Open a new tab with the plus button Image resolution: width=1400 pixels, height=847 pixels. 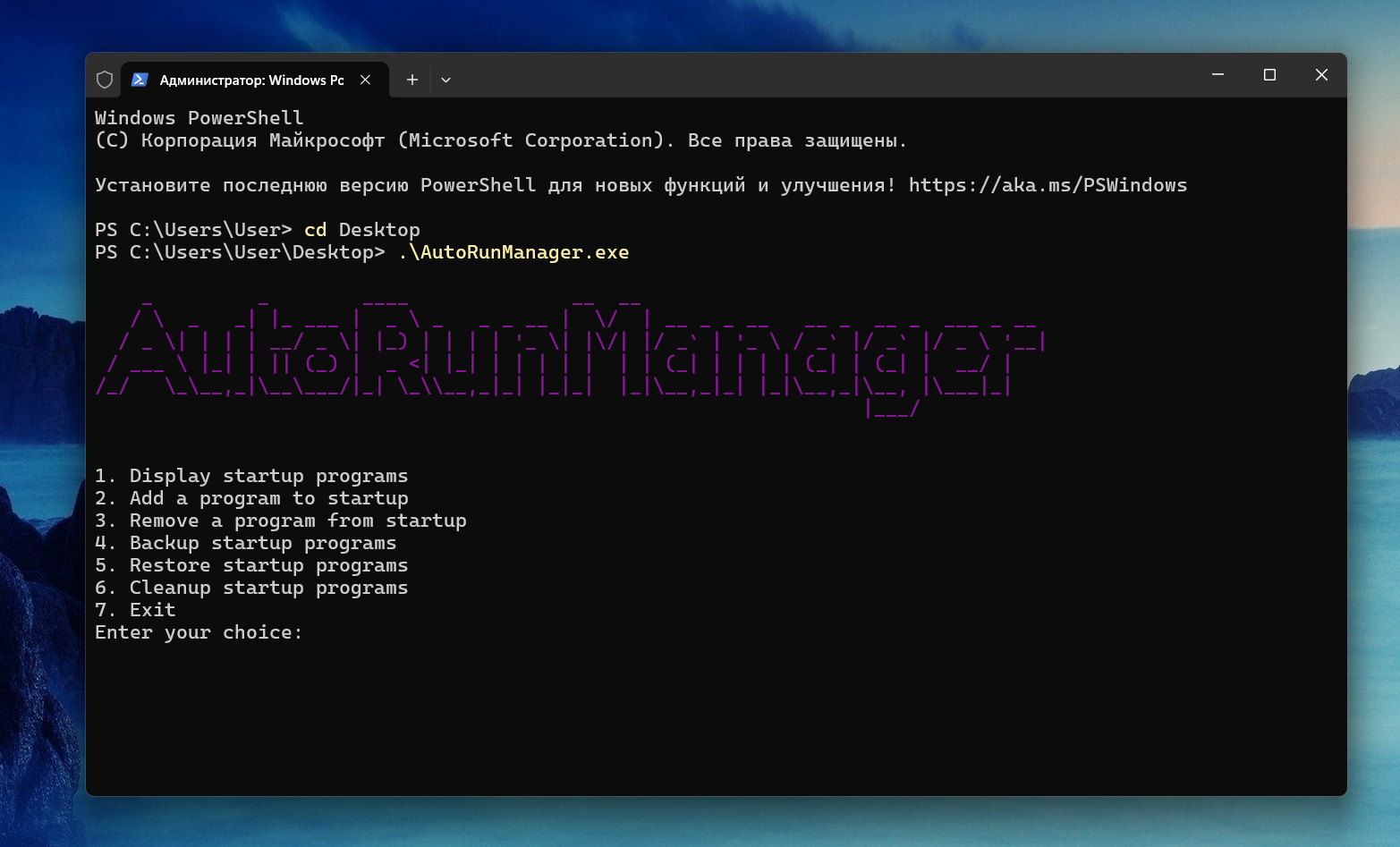pyautogui.click(x=412, y=80)
